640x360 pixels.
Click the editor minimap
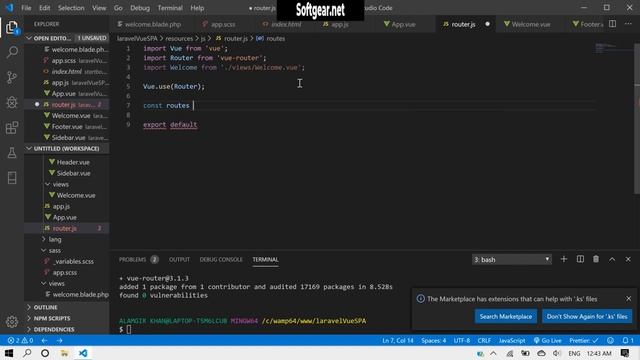coord(614,48)
